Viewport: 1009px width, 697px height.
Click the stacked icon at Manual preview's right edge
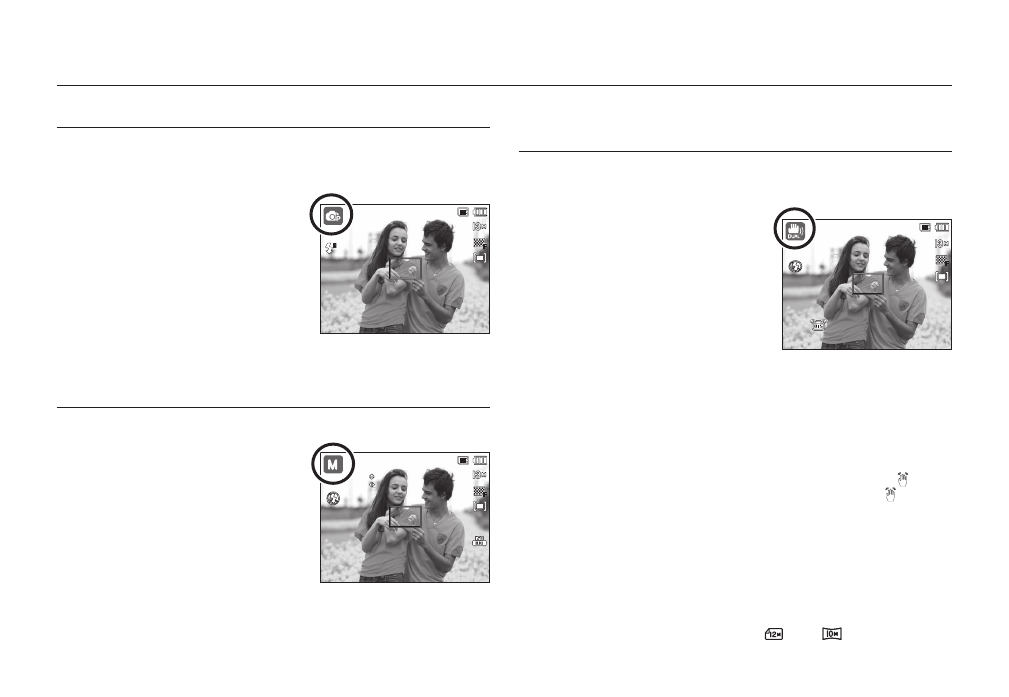point(479,541)
